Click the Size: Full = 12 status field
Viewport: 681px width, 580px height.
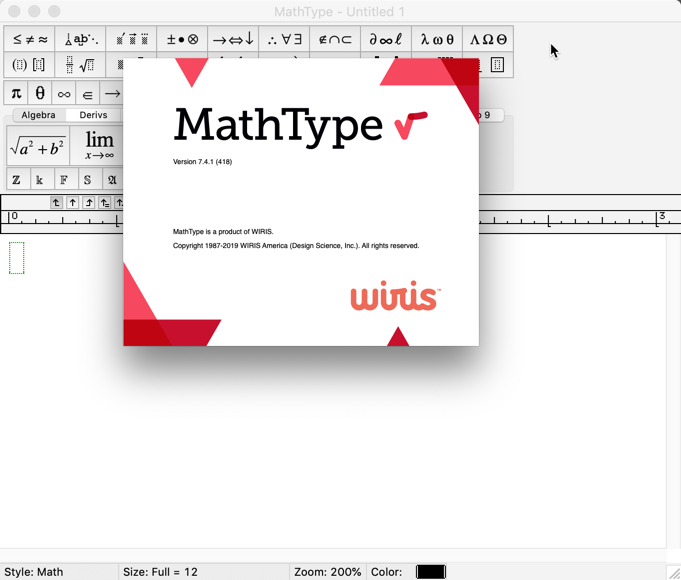coord(204,572)
